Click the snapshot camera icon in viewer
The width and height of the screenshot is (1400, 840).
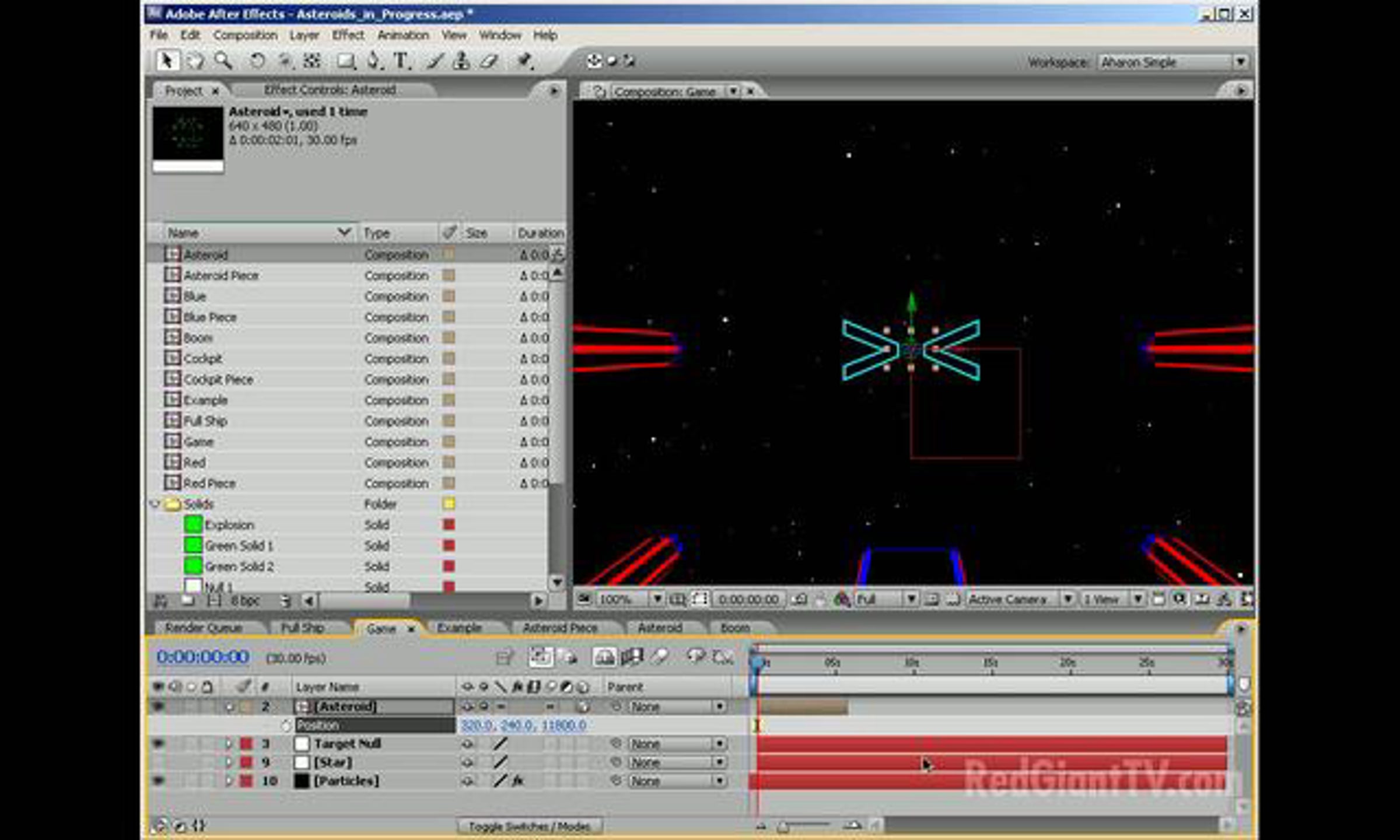pyautogui.click(x=801, y=599)
